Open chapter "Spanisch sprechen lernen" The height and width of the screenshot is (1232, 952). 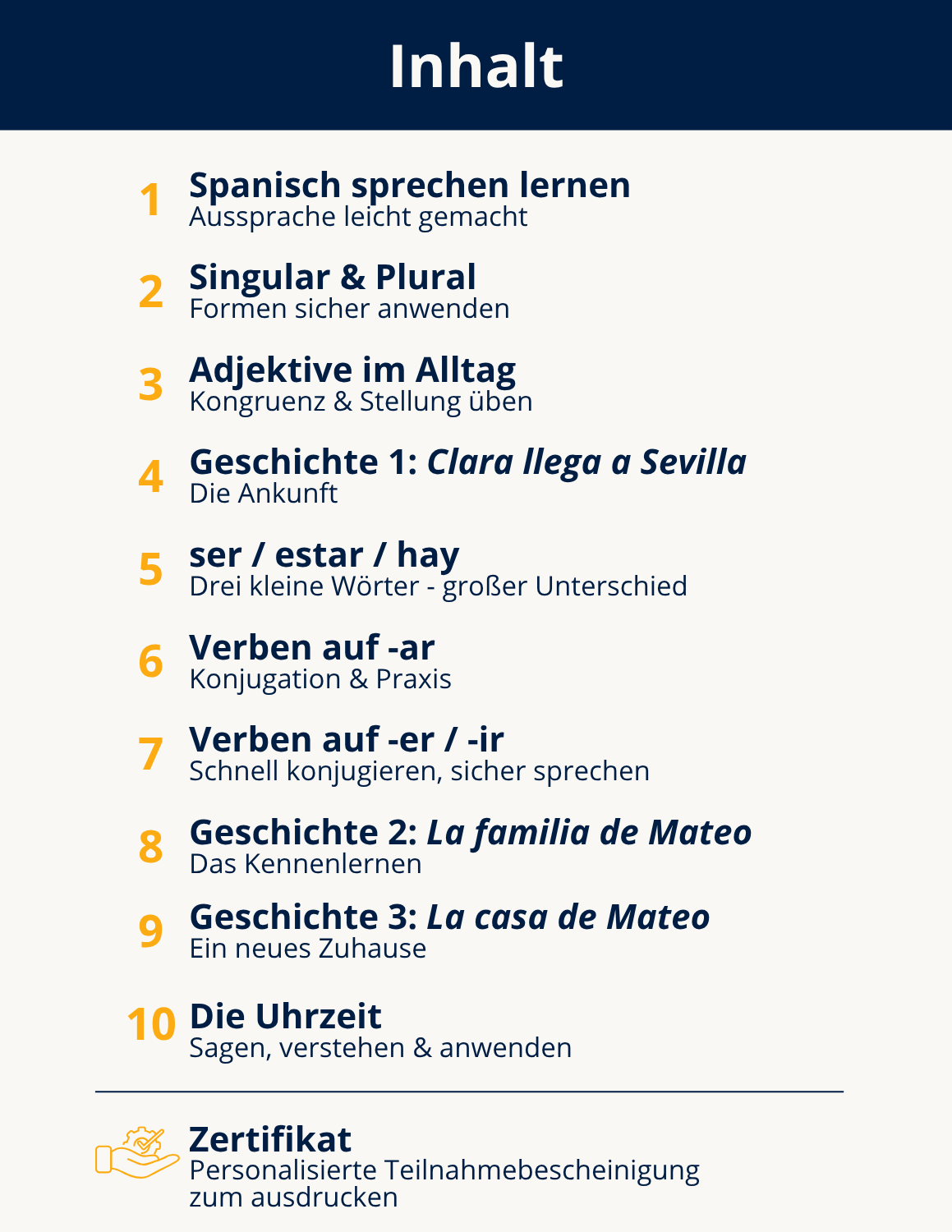pos(409,186)
